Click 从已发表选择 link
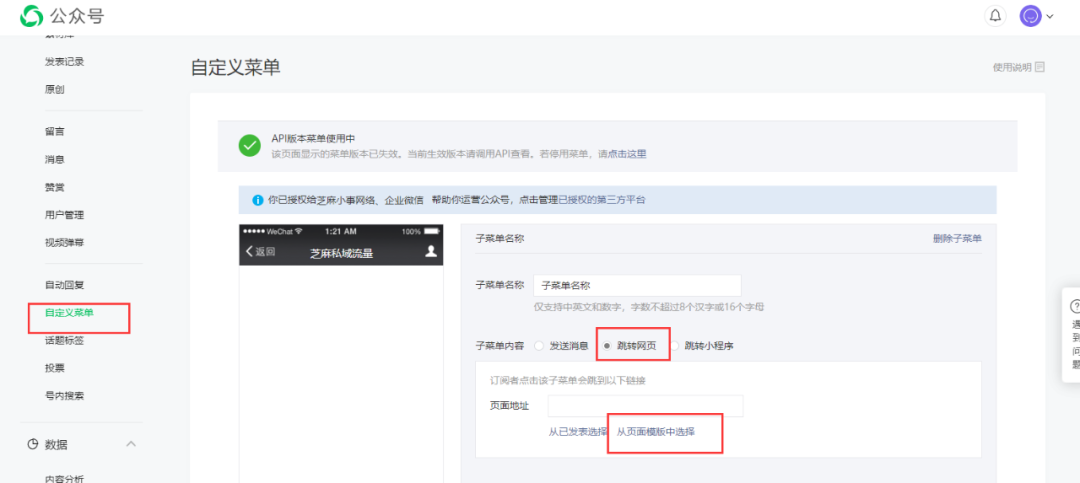 click(578, 432)
